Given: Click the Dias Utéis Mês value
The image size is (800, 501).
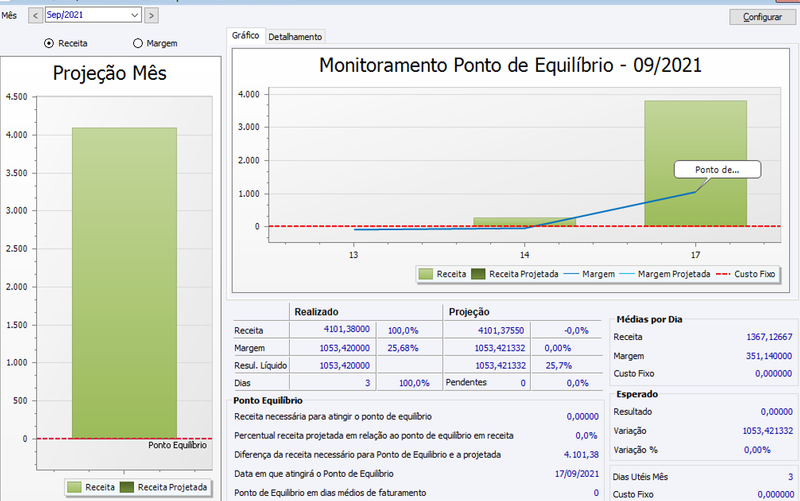Looking at the screenshot, I should coord(790,477).
